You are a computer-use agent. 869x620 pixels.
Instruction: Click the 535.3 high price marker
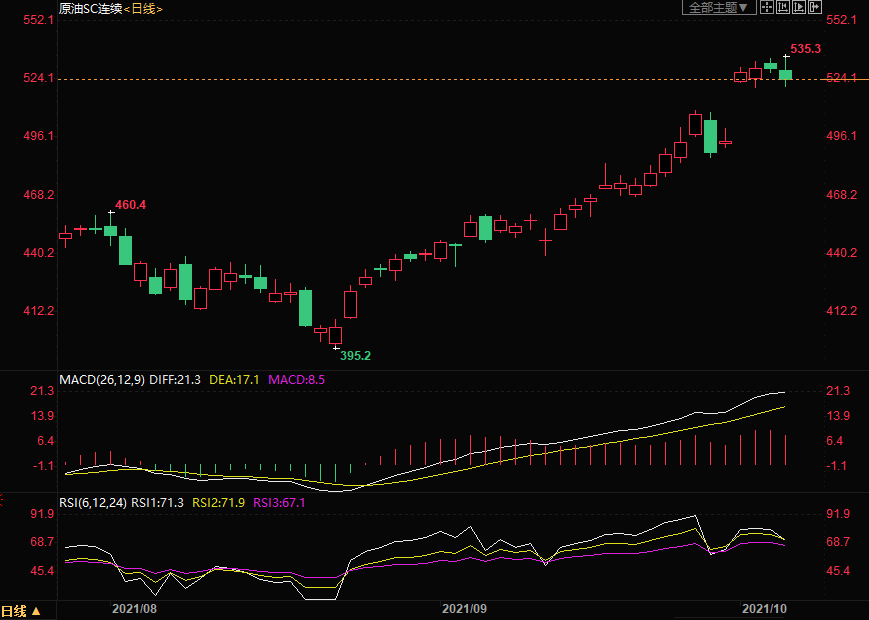click(805, 48)
